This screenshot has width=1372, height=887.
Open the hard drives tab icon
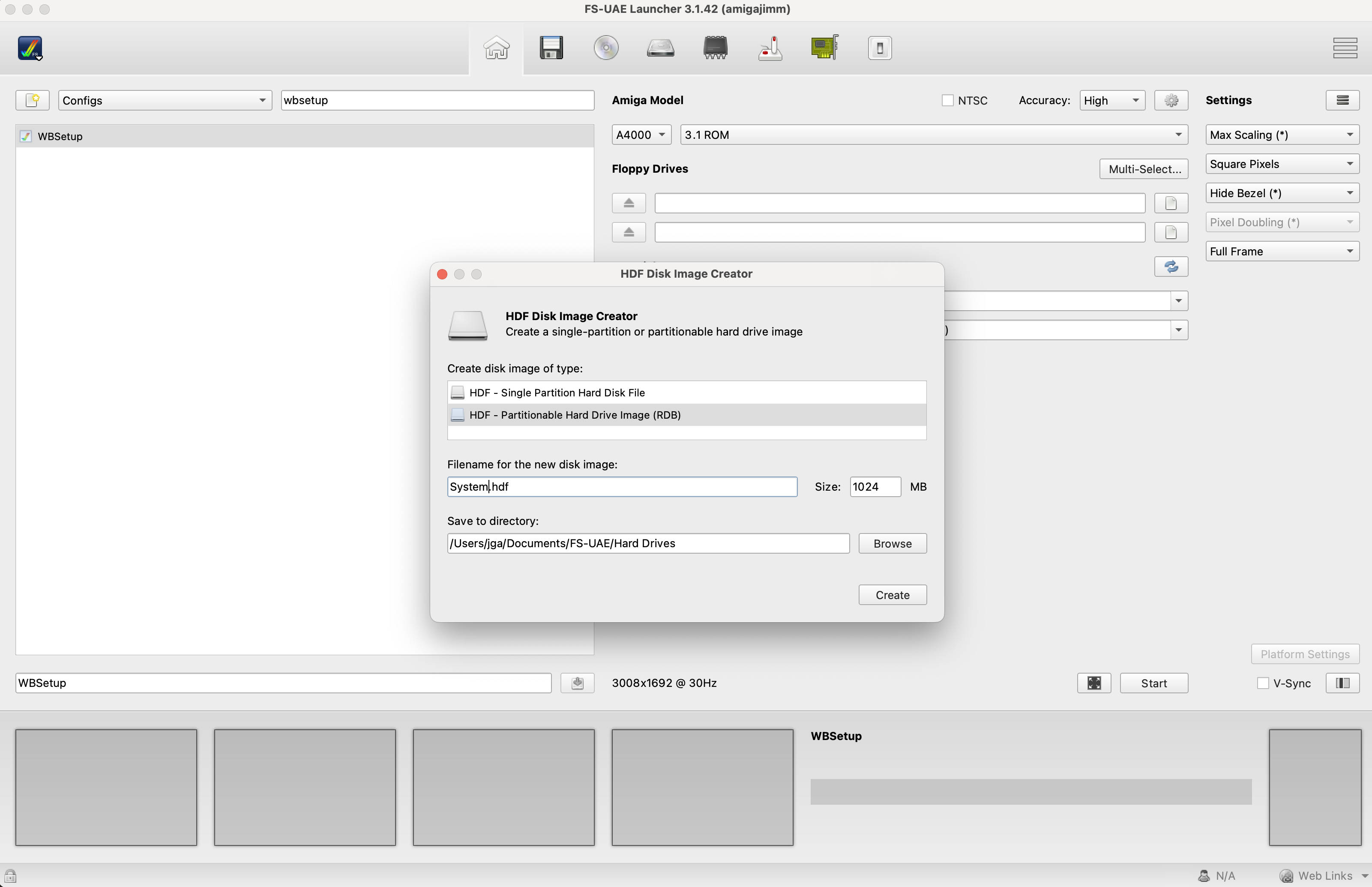click(660, 48)
